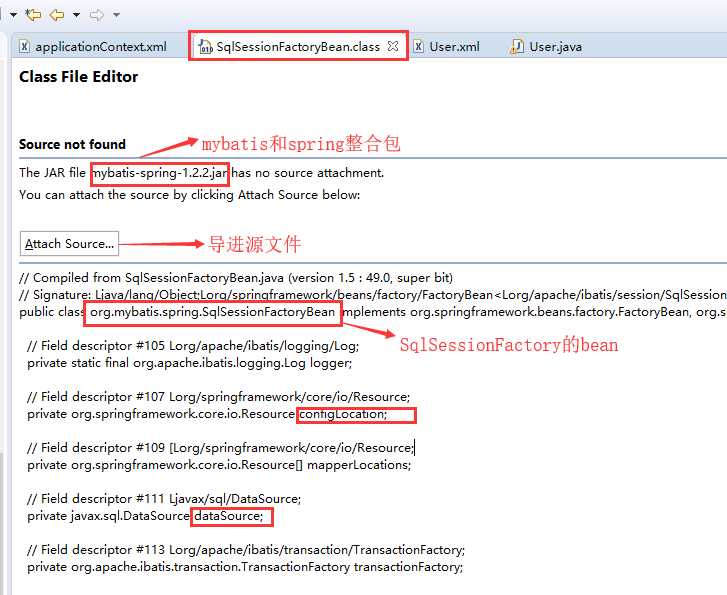The height and width of the screenshot is (595, 727).
Task: Click the 'Field descriptor #107' comment line
Action: (x=218, y=397)
